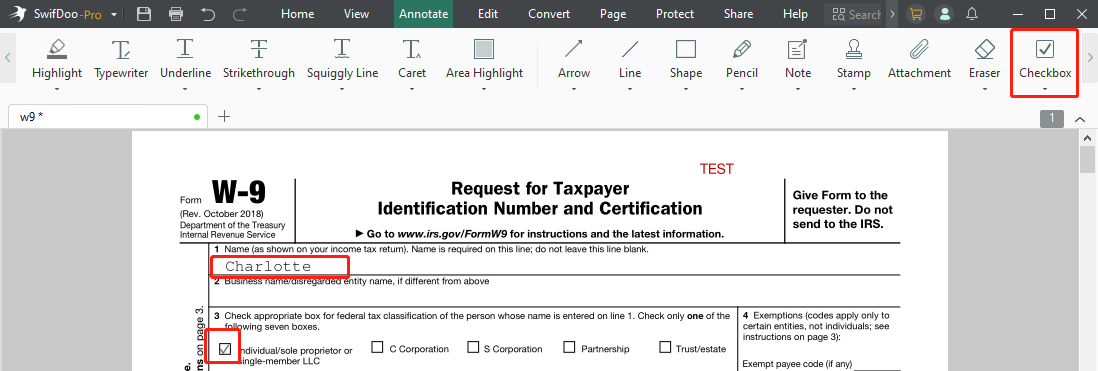The height and width of the screenshot is (371, 1098).
Task: Add a new document tab
Action: (x=224, y=116)
